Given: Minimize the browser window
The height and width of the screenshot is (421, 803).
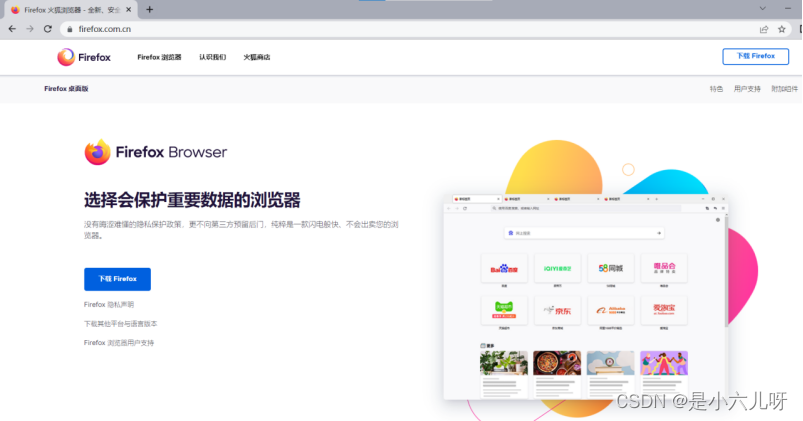Looking at the screenshot, I should [x=788, y=9].
